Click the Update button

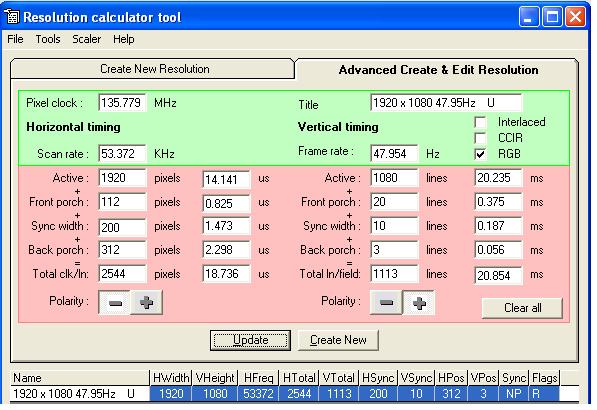[x=250, y=340]
